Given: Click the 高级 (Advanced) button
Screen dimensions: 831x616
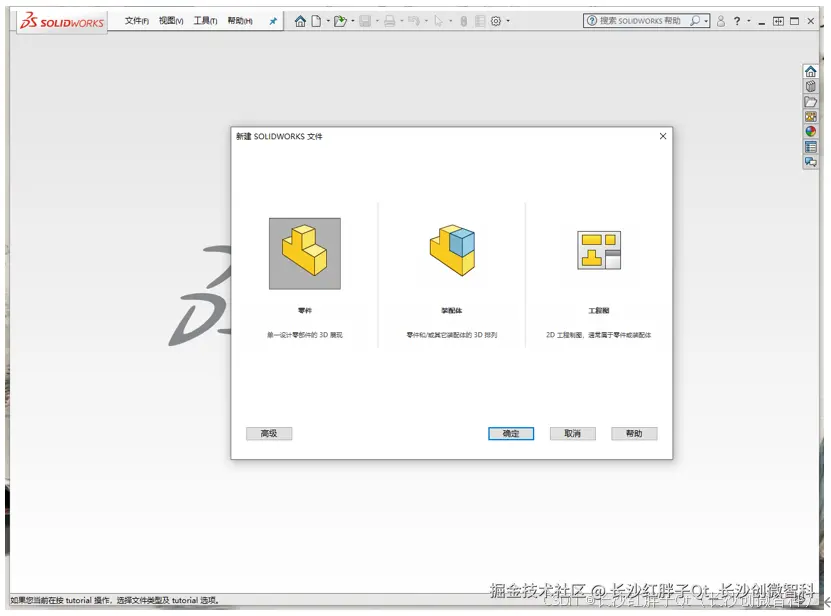Looking at the screenshot, I should click(269, 434).
